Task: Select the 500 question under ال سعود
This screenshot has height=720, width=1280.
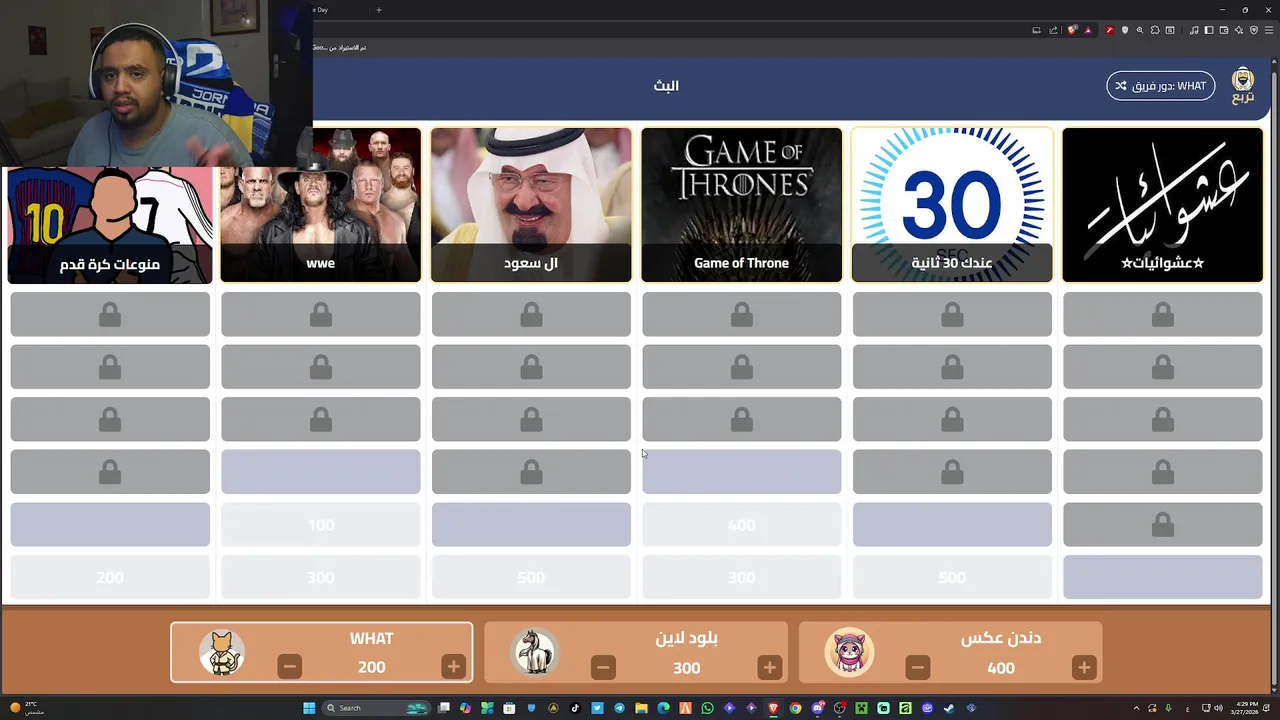Action: [531, 578]
